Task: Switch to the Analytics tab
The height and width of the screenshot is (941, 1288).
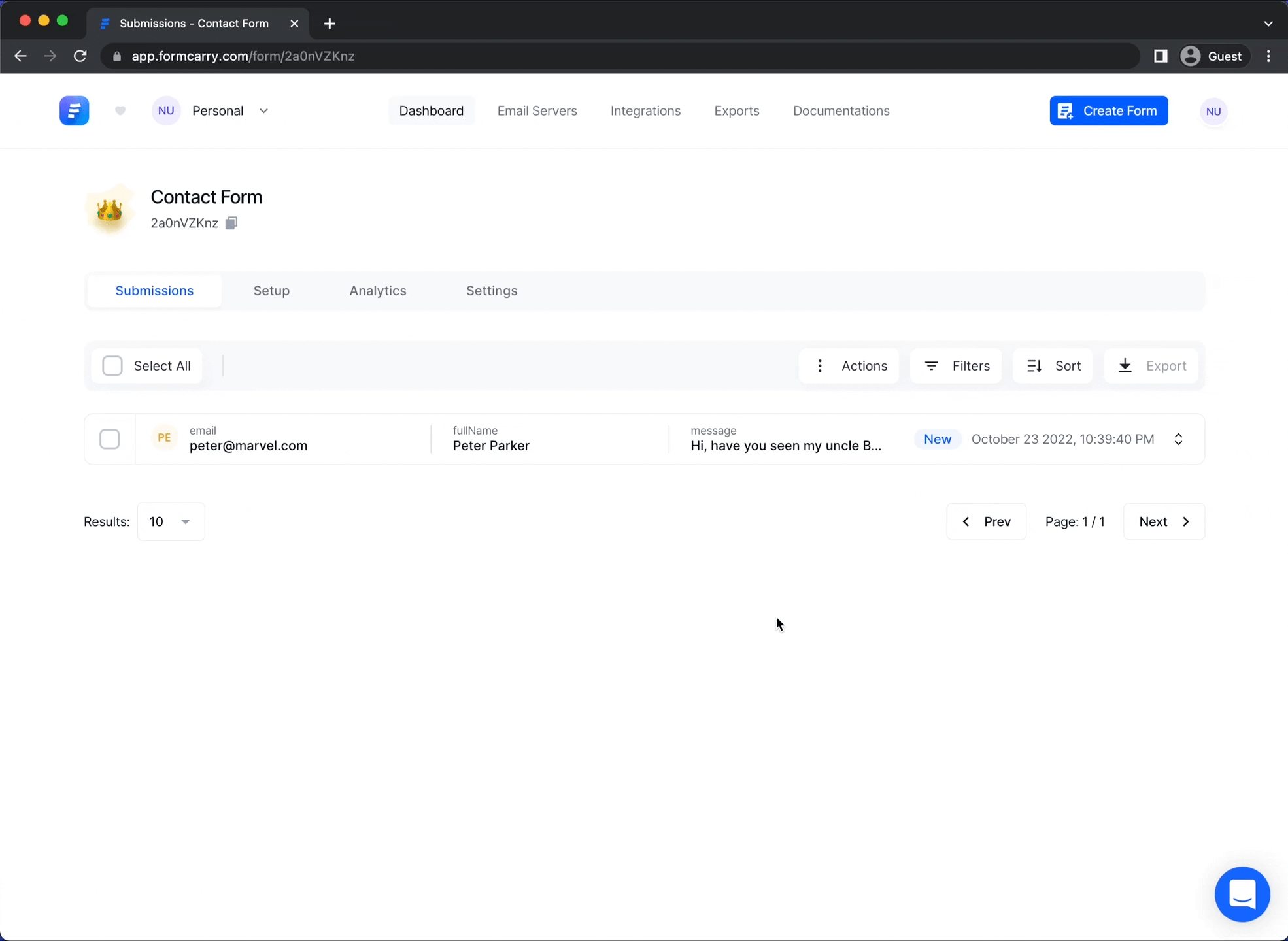Action: (x=378, y=291)
